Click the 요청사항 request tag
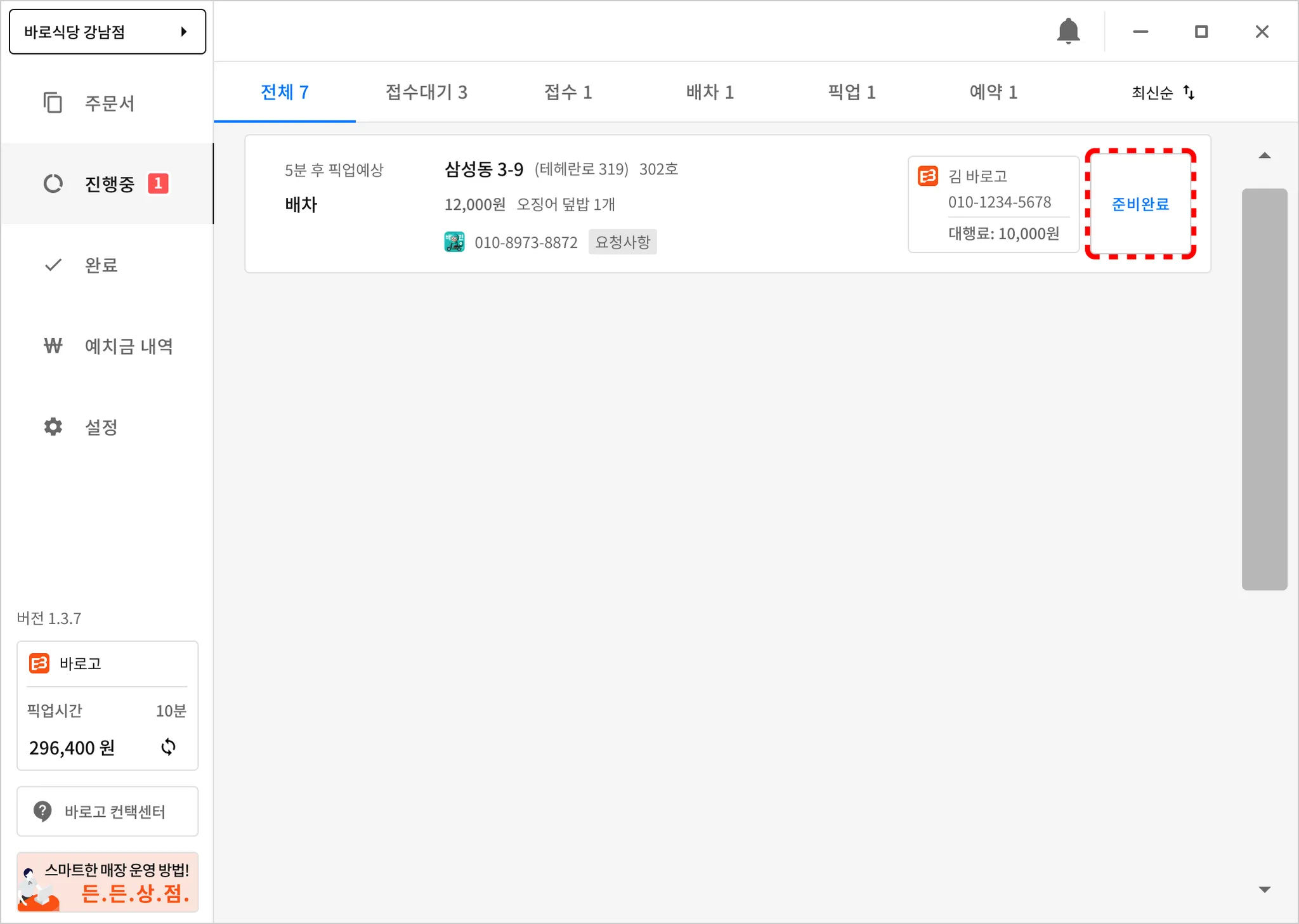Screen dimensions: 1299x924 (x=622, y=242)
